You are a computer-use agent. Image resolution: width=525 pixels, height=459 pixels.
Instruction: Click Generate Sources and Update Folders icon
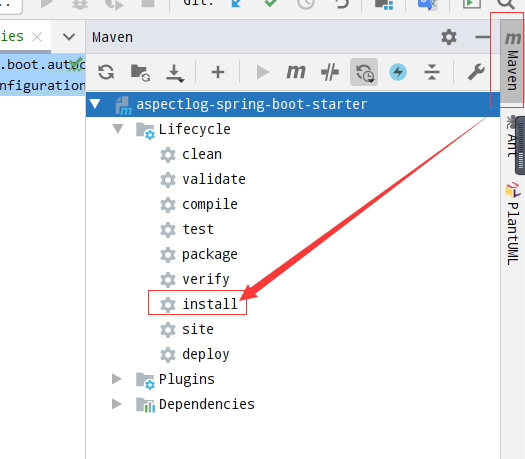[x=140, y=72]
